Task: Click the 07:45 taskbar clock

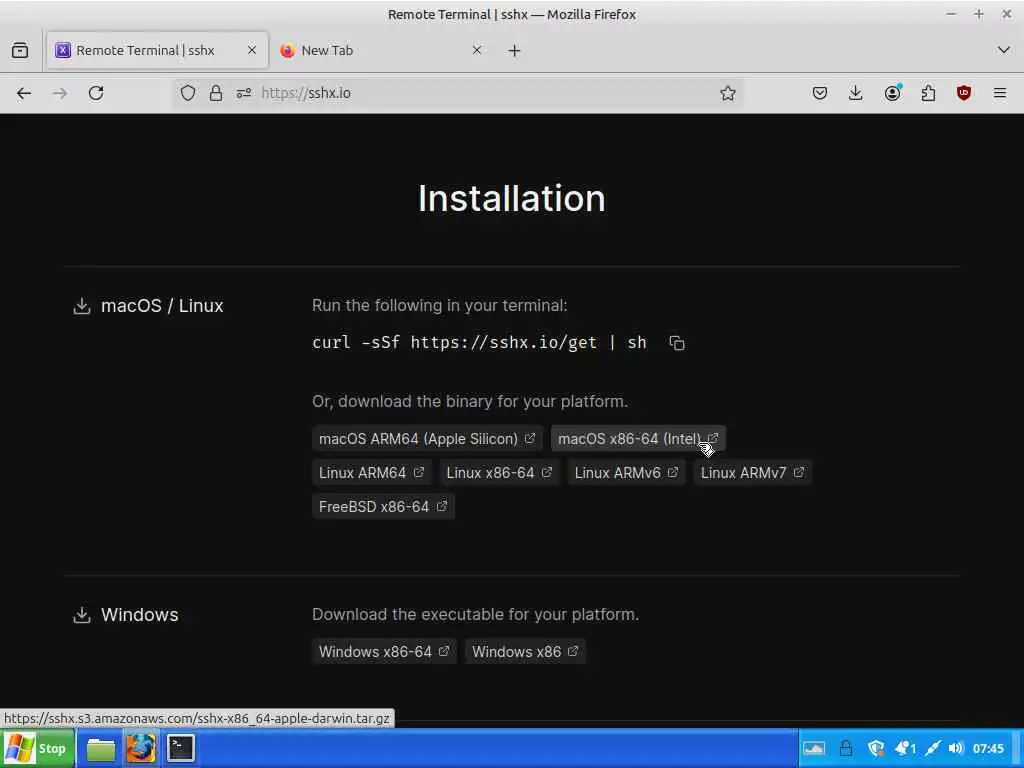Action: (988, 748)
